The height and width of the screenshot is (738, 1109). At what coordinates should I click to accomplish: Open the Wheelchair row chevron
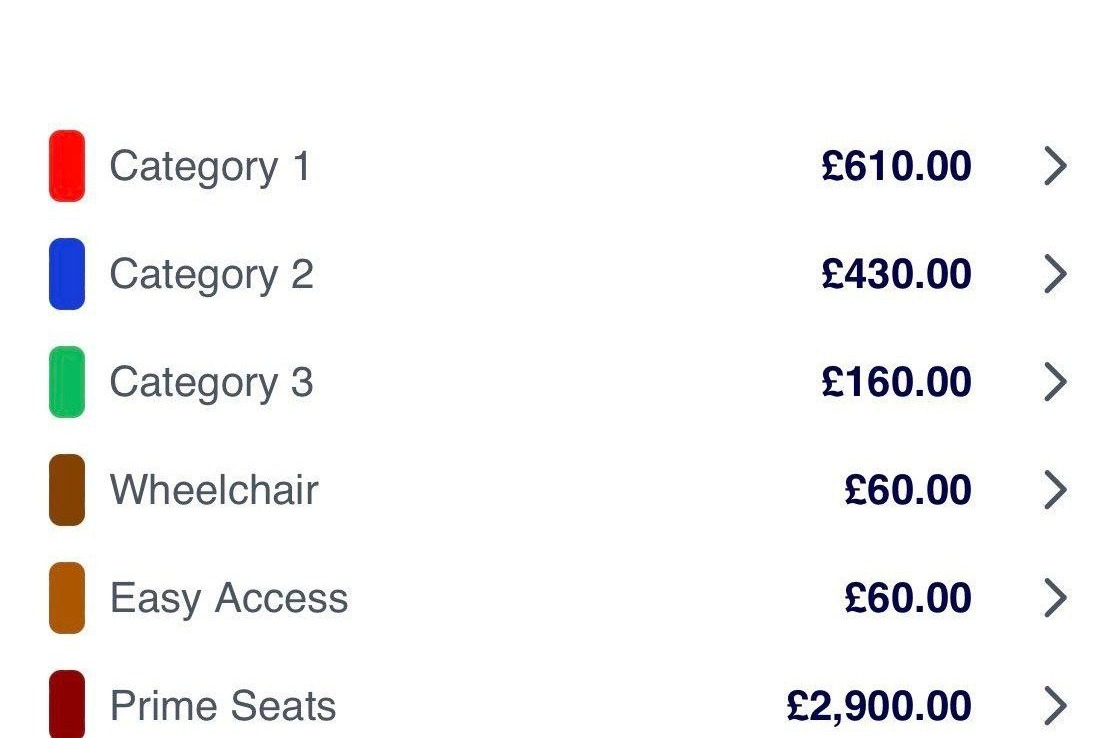click(x=1055, y=490)
